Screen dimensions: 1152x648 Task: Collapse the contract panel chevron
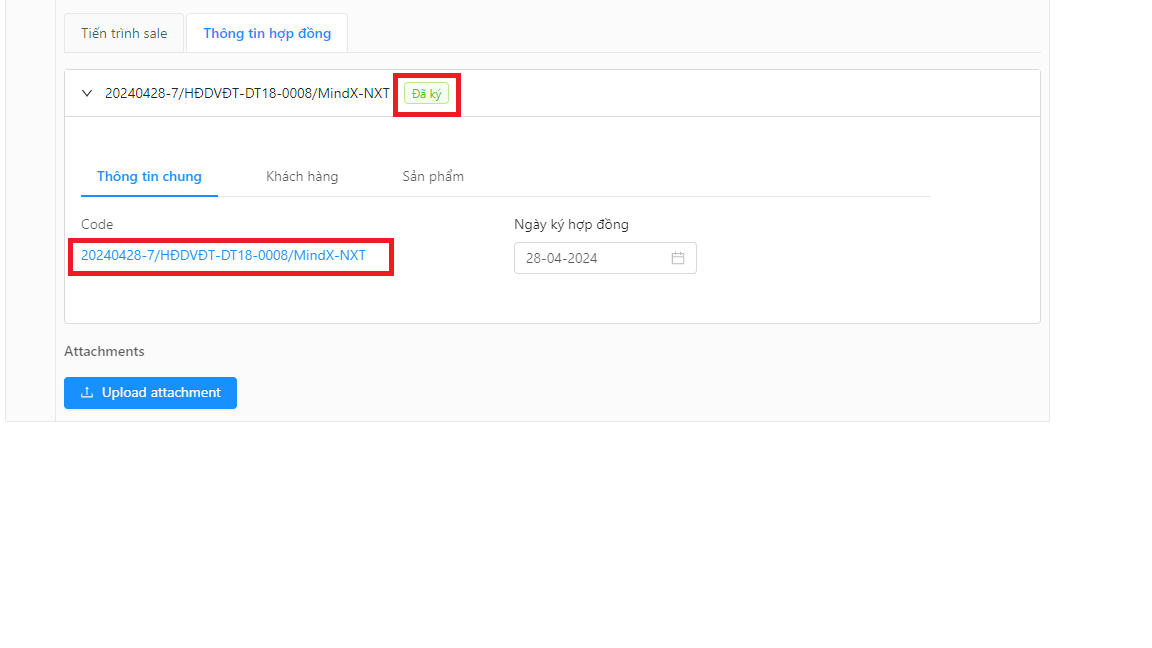(87, 93)
